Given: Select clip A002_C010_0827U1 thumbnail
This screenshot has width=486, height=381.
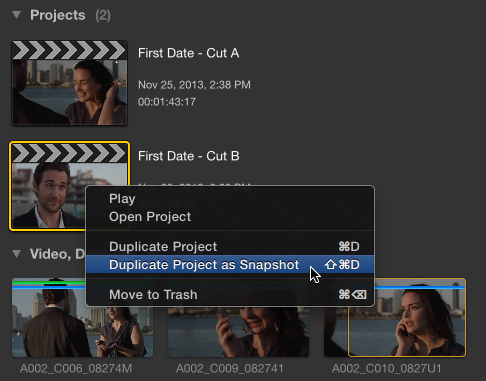Looking at the screenshot, I should click(x=395, y=318).
